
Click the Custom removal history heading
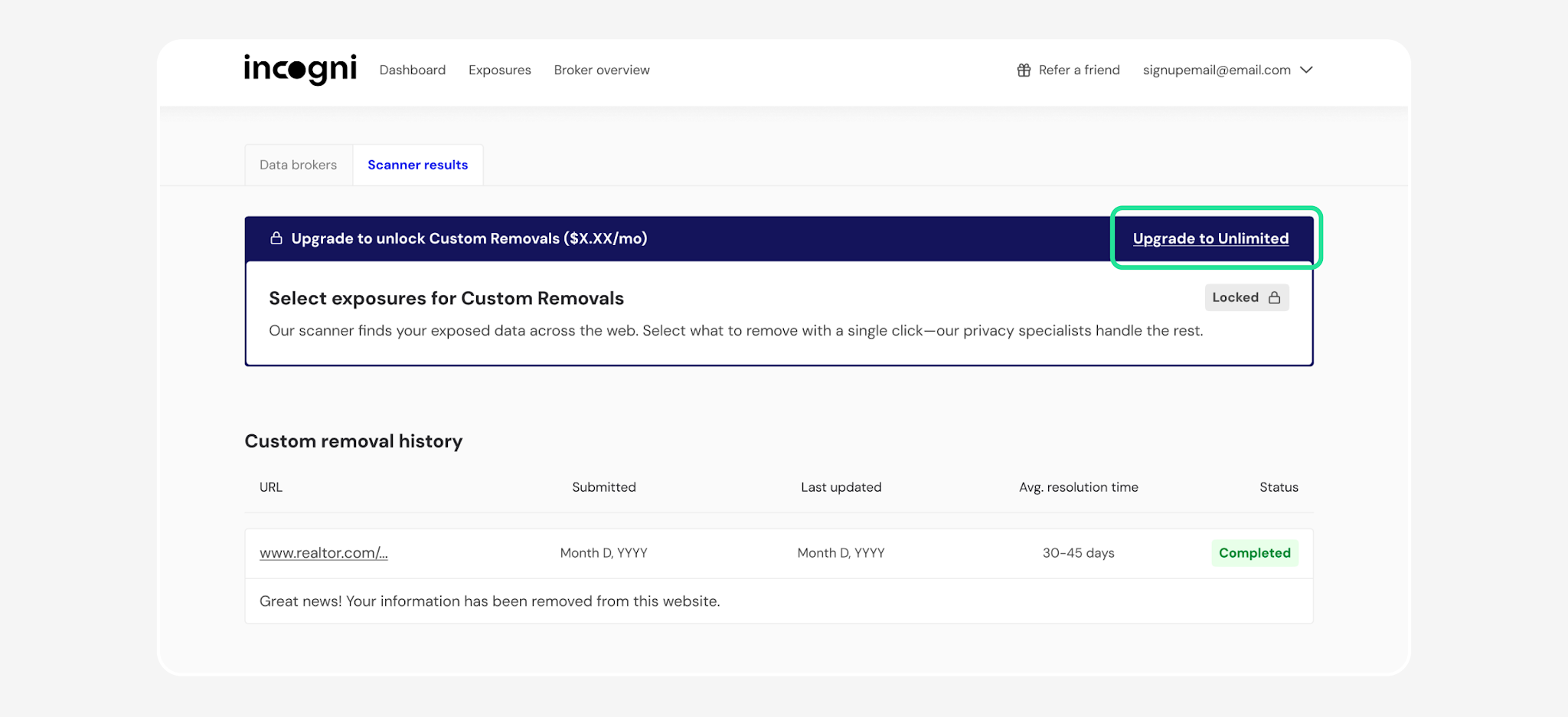354,441
